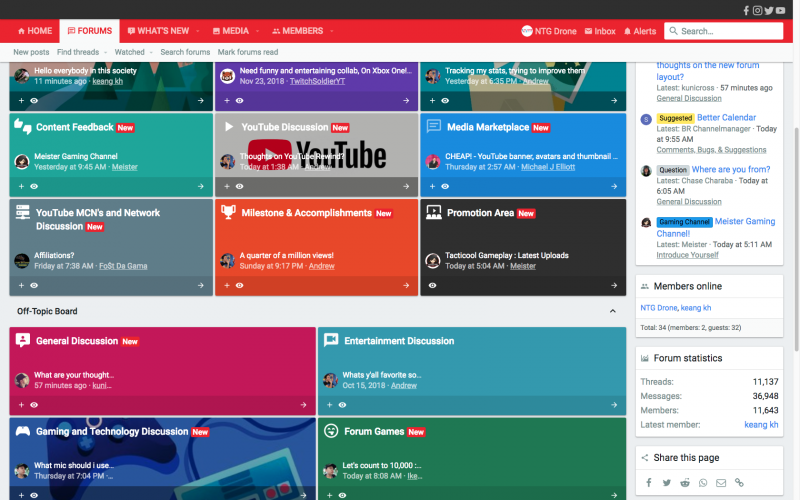Toggle watch eye on General Discussion forum

[34, 405]
